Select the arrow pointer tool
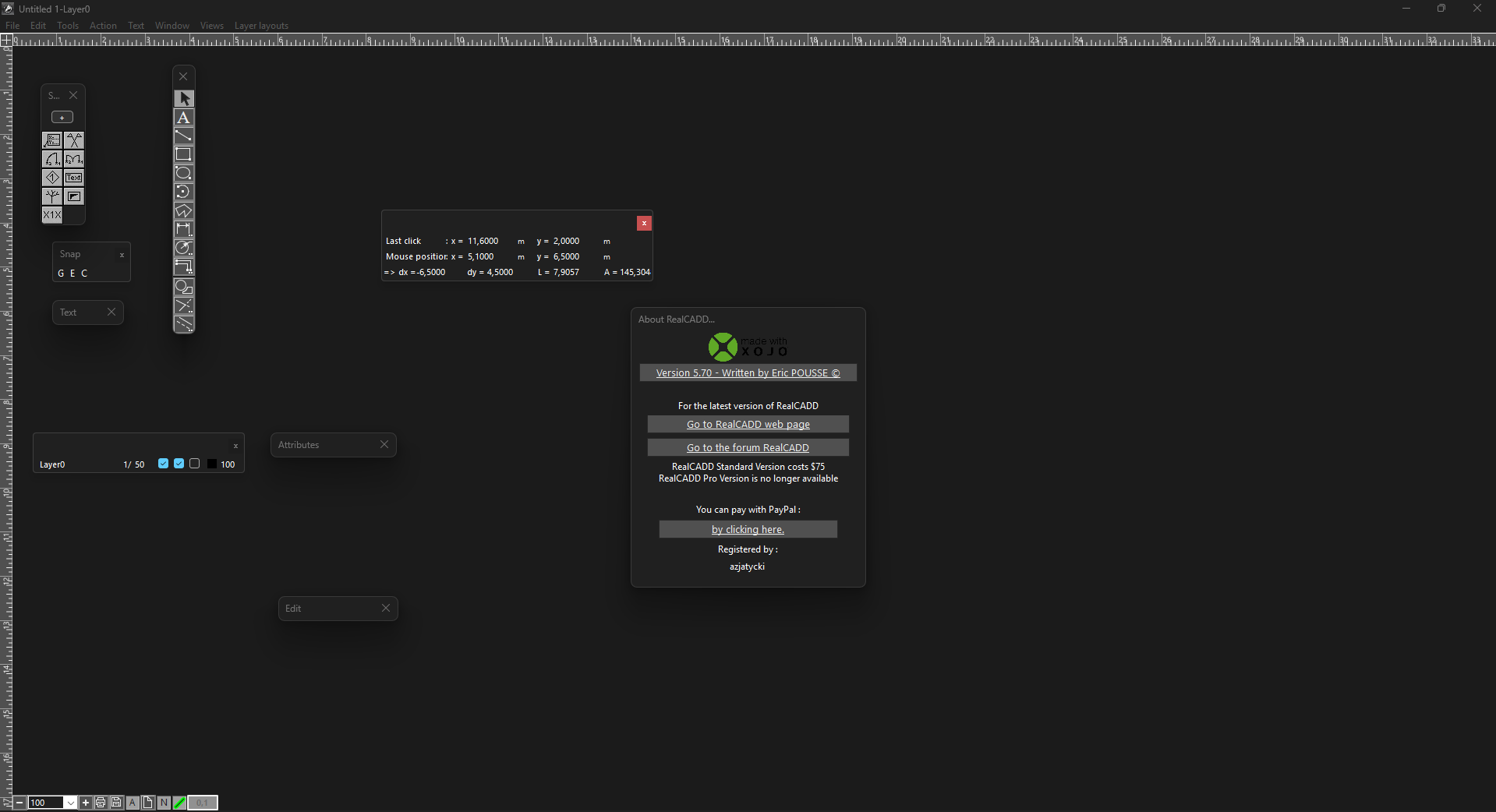 pos(184,99)
